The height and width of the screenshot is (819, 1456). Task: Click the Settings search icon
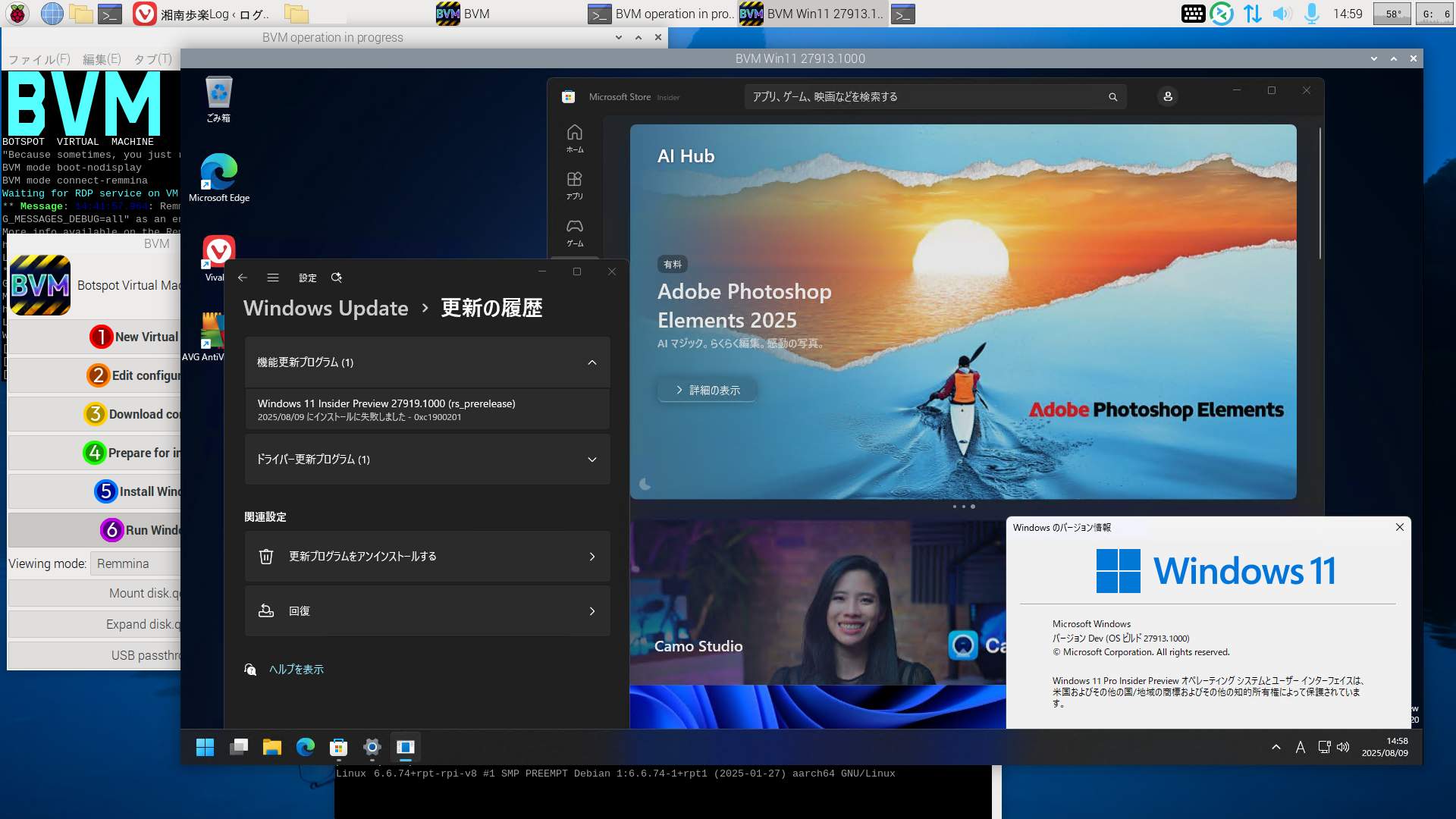(337, 278)
